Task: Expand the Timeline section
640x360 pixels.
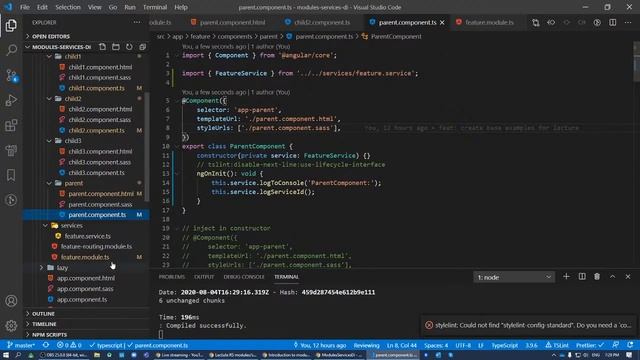Action: click(x=44, y=324)
